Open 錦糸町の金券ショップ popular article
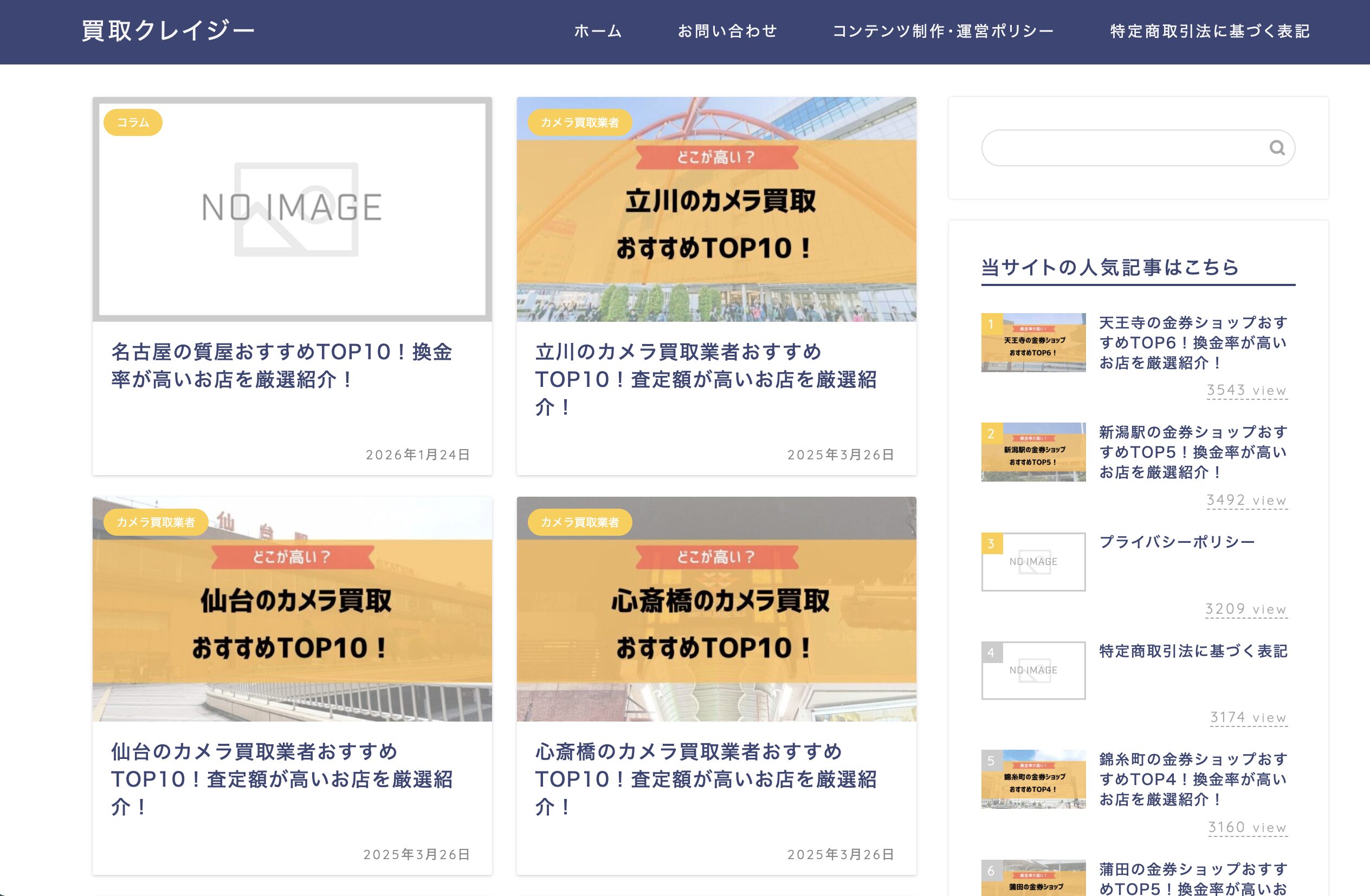The width and height of the screenshot is (1370, 896). click(x=1193, y=778)
